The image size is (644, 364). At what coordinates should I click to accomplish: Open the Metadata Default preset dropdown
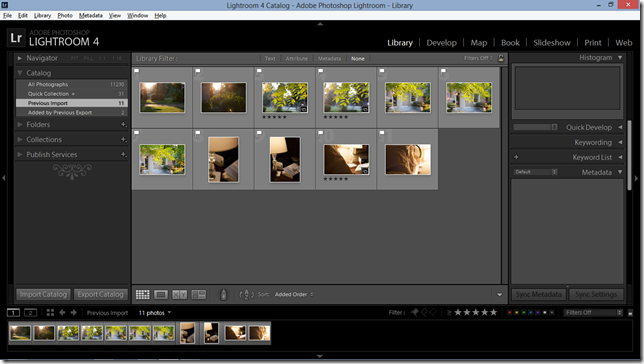pos(535,172)
